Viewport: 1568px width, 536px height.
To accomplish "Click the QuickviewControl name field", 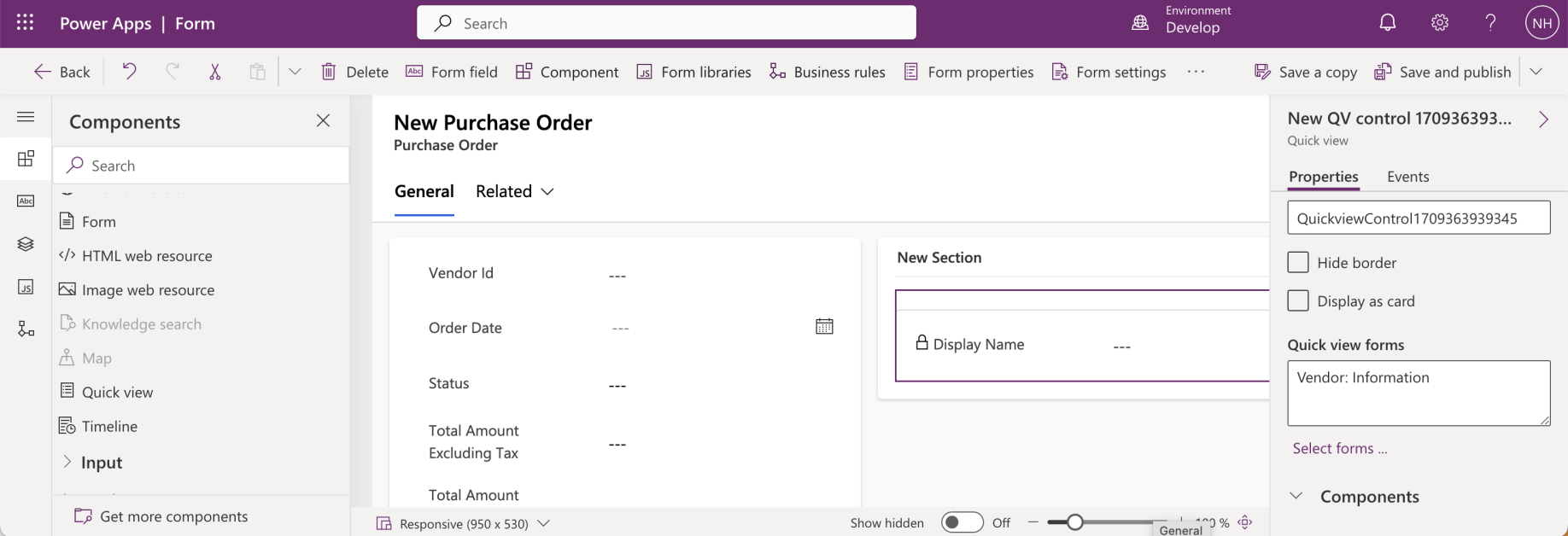I will click(x=1419, y=218).
